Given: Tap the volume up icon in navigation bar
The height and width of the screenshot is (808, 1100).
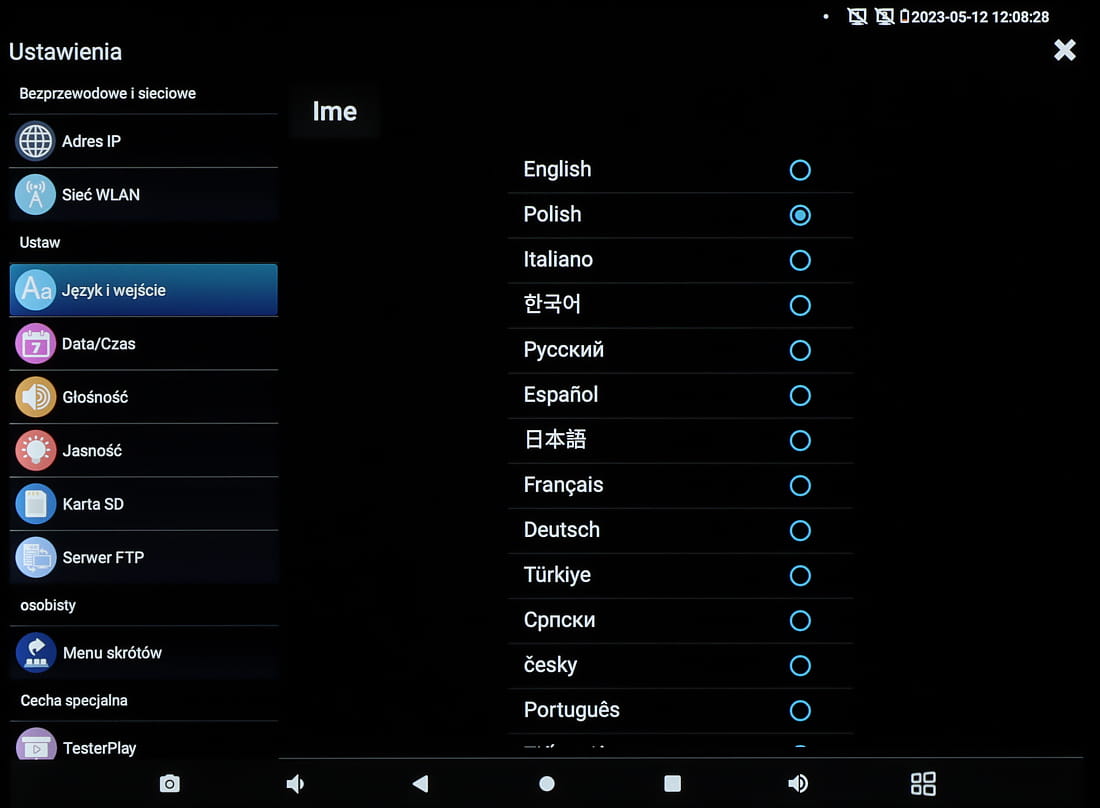Looking at the screenshot, I should (798, 784).
